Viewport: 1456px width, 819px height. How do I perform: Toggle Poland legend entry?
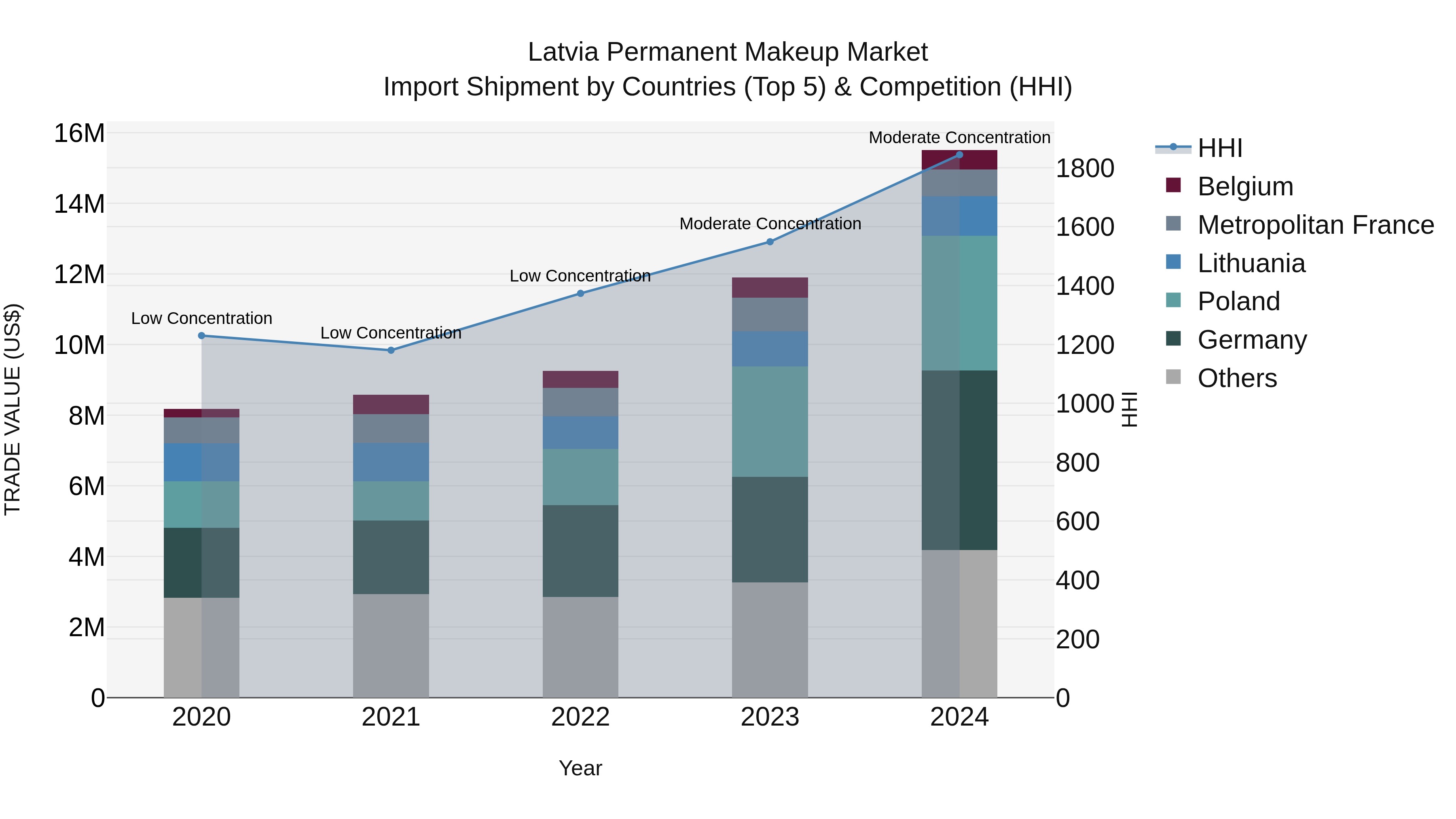coord(1223,301)
